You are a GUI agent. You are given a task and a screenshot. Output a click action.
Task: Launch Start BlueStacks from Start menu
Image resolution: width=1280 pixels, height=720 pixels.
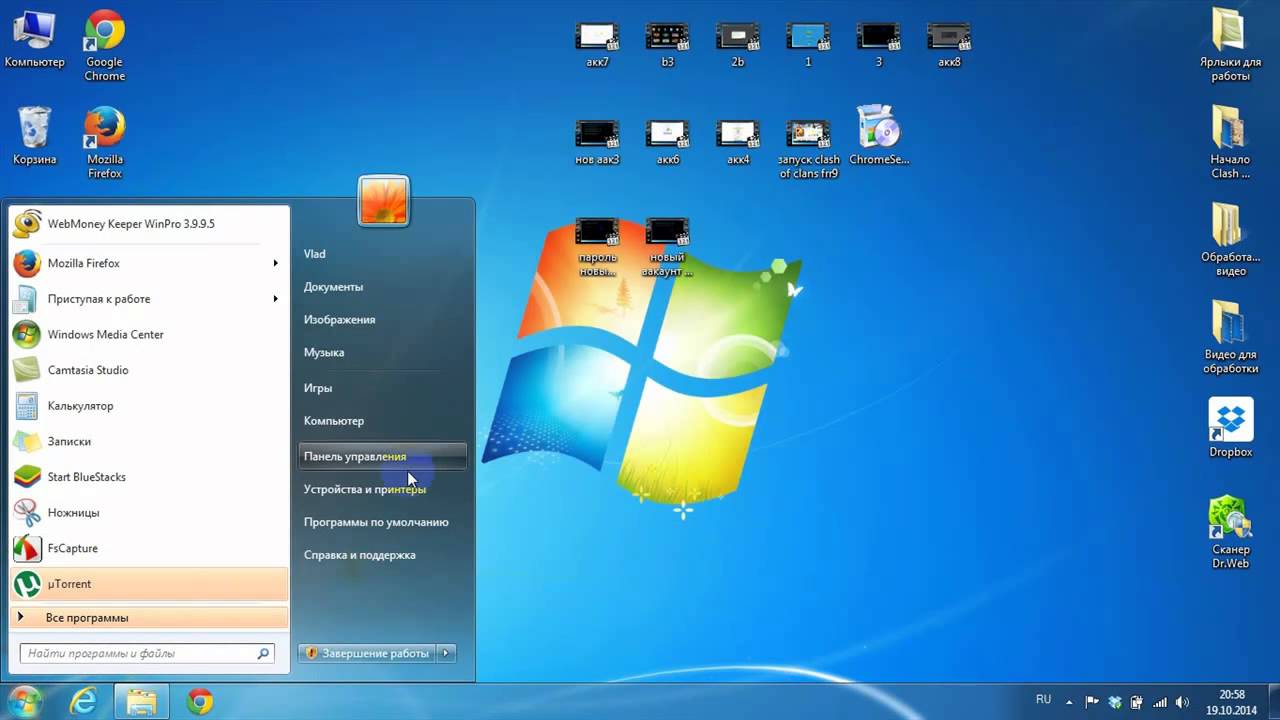point(149,477)
